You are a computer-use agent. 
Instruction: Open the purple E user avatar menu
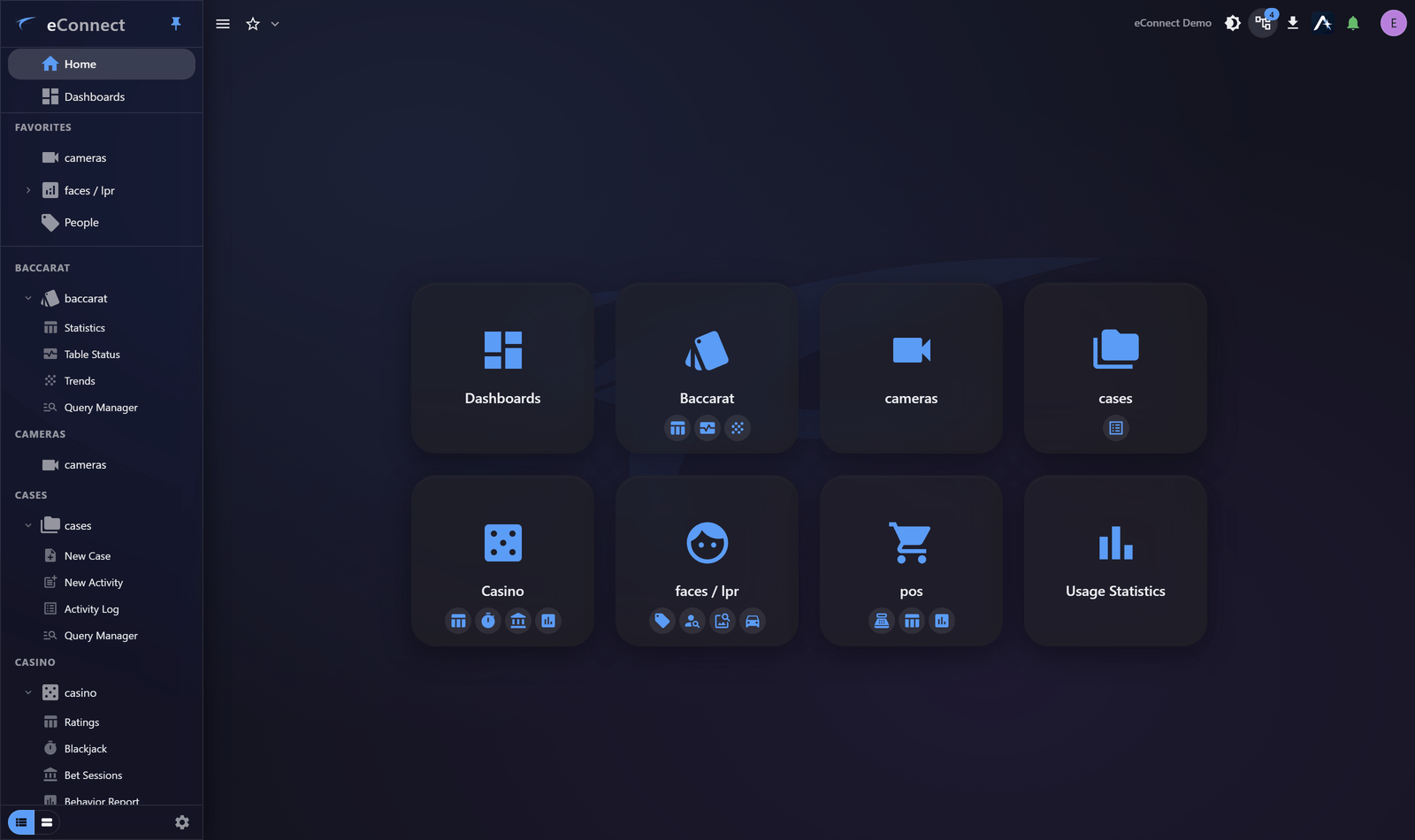coord(1394,24)
